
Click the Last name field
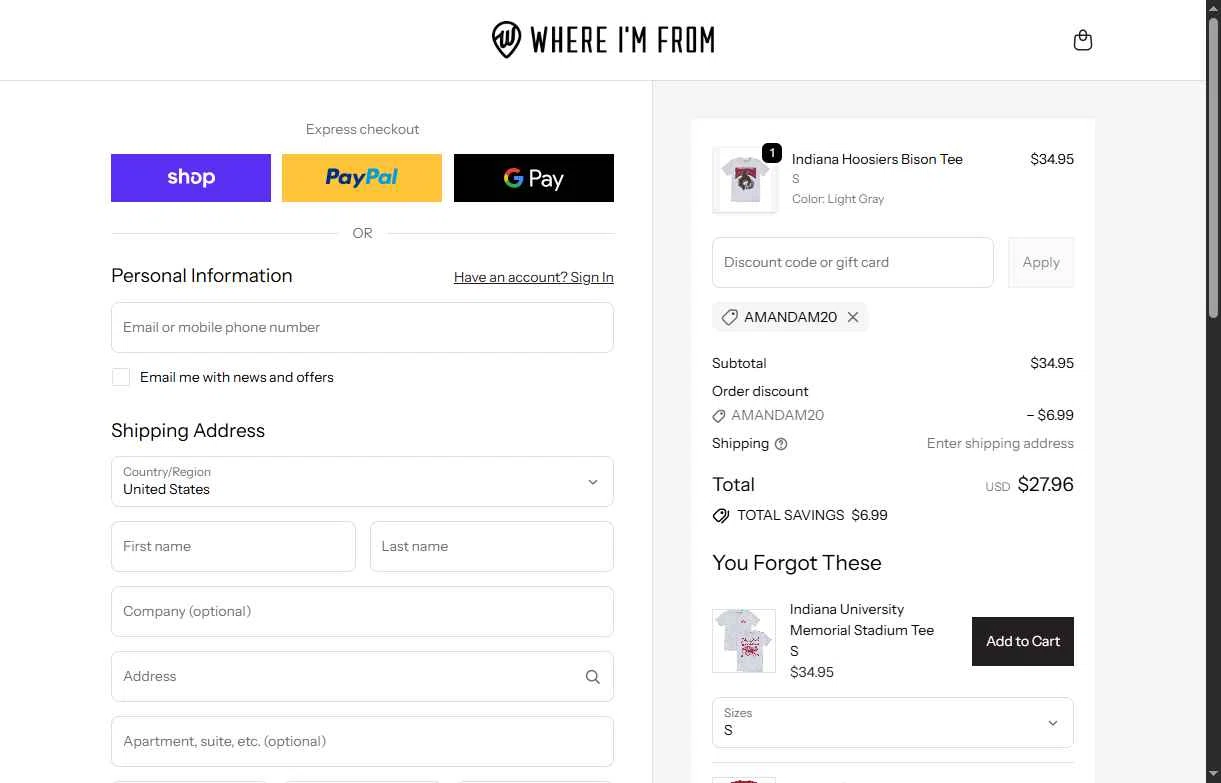(492, 546)
